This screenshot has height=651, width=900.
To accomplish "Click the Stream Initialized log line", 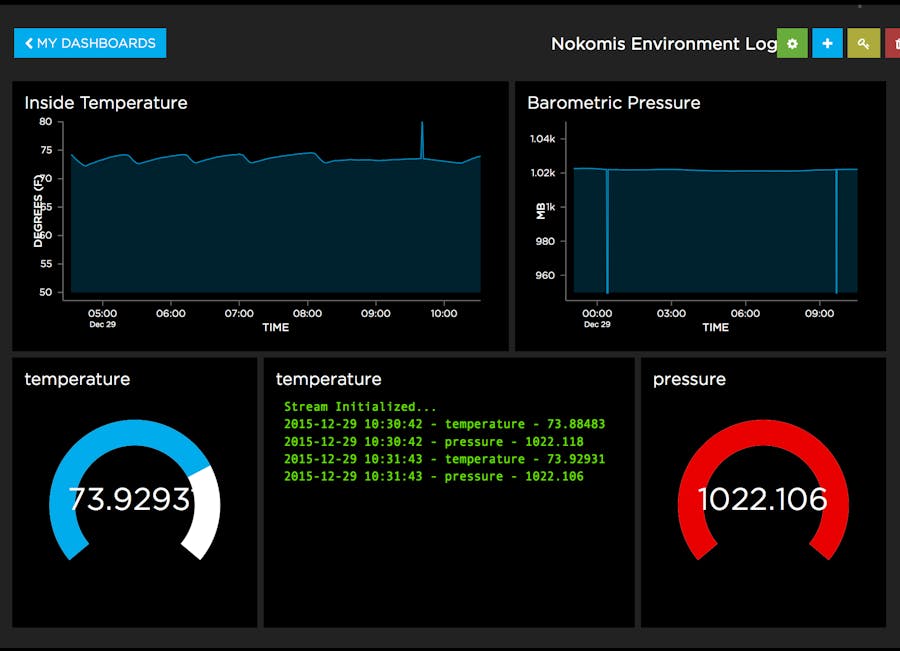I will 360,407.
